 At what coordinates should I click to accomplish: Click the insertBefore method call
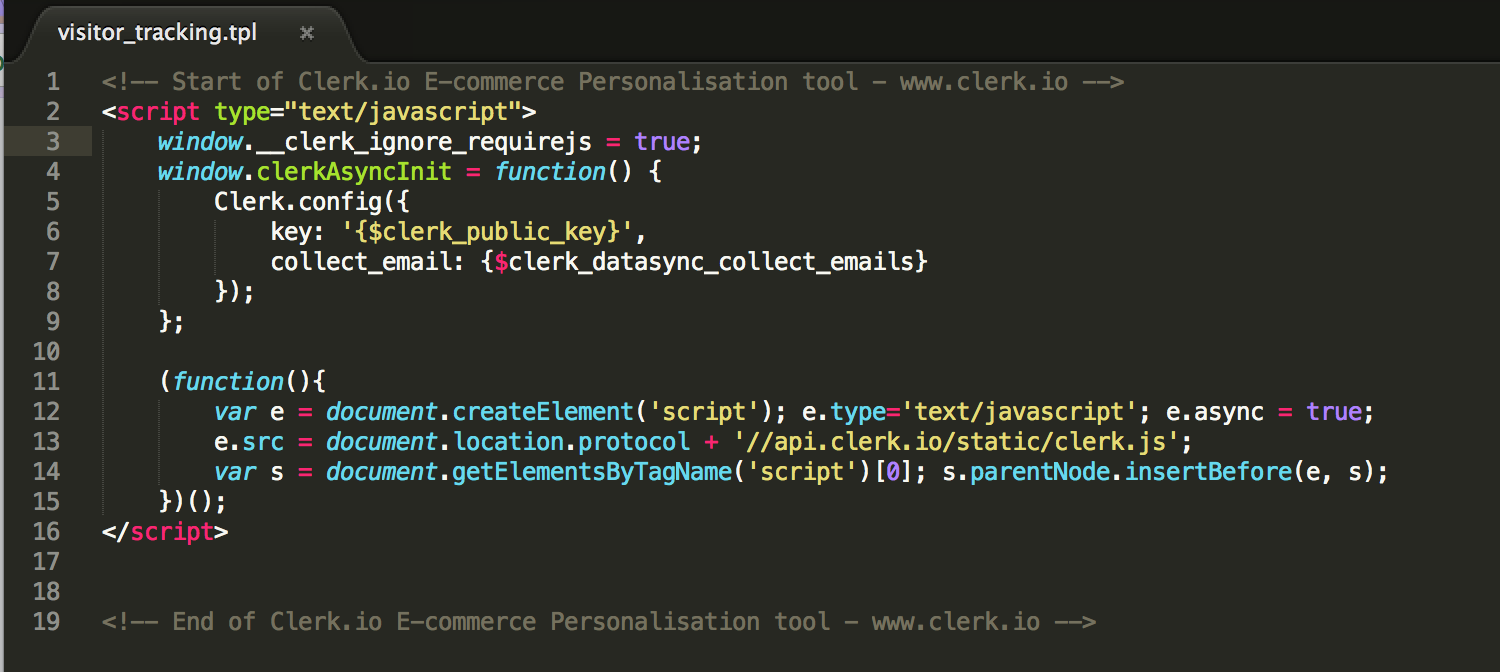(1208, 472)
